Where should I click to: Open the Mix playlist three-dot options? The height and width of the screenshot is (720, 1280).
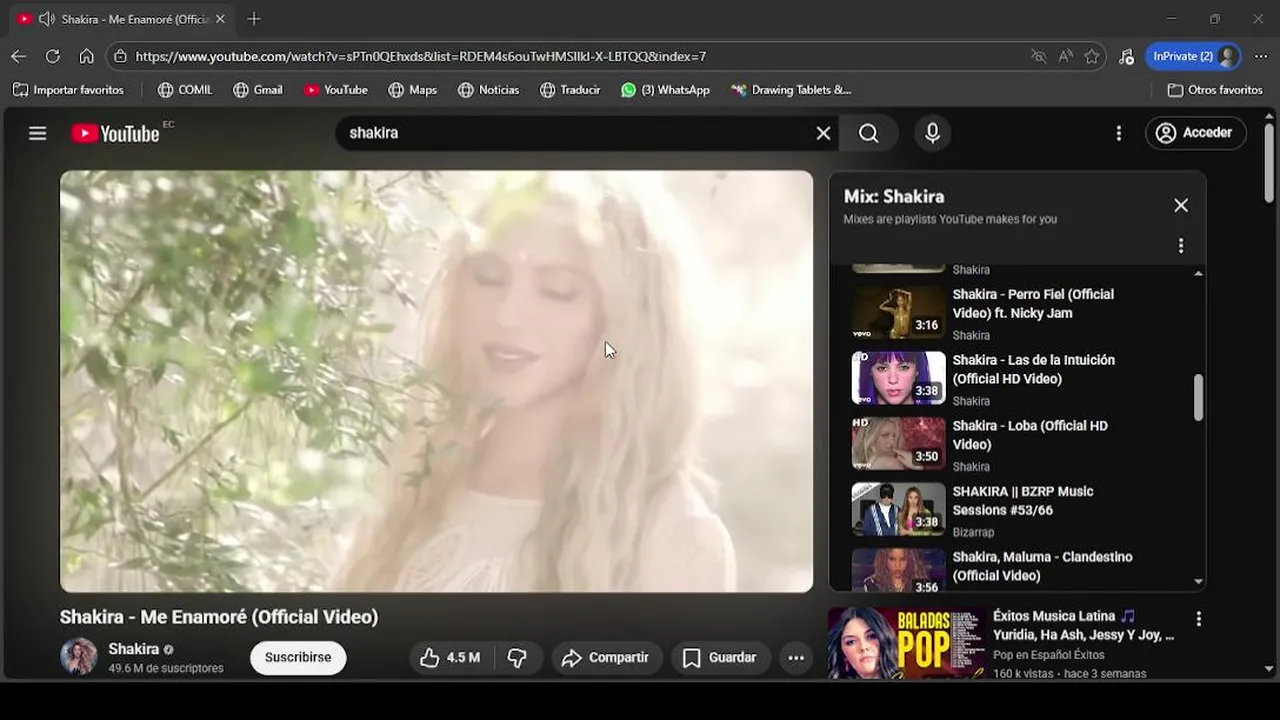[x=1181, y=245]
